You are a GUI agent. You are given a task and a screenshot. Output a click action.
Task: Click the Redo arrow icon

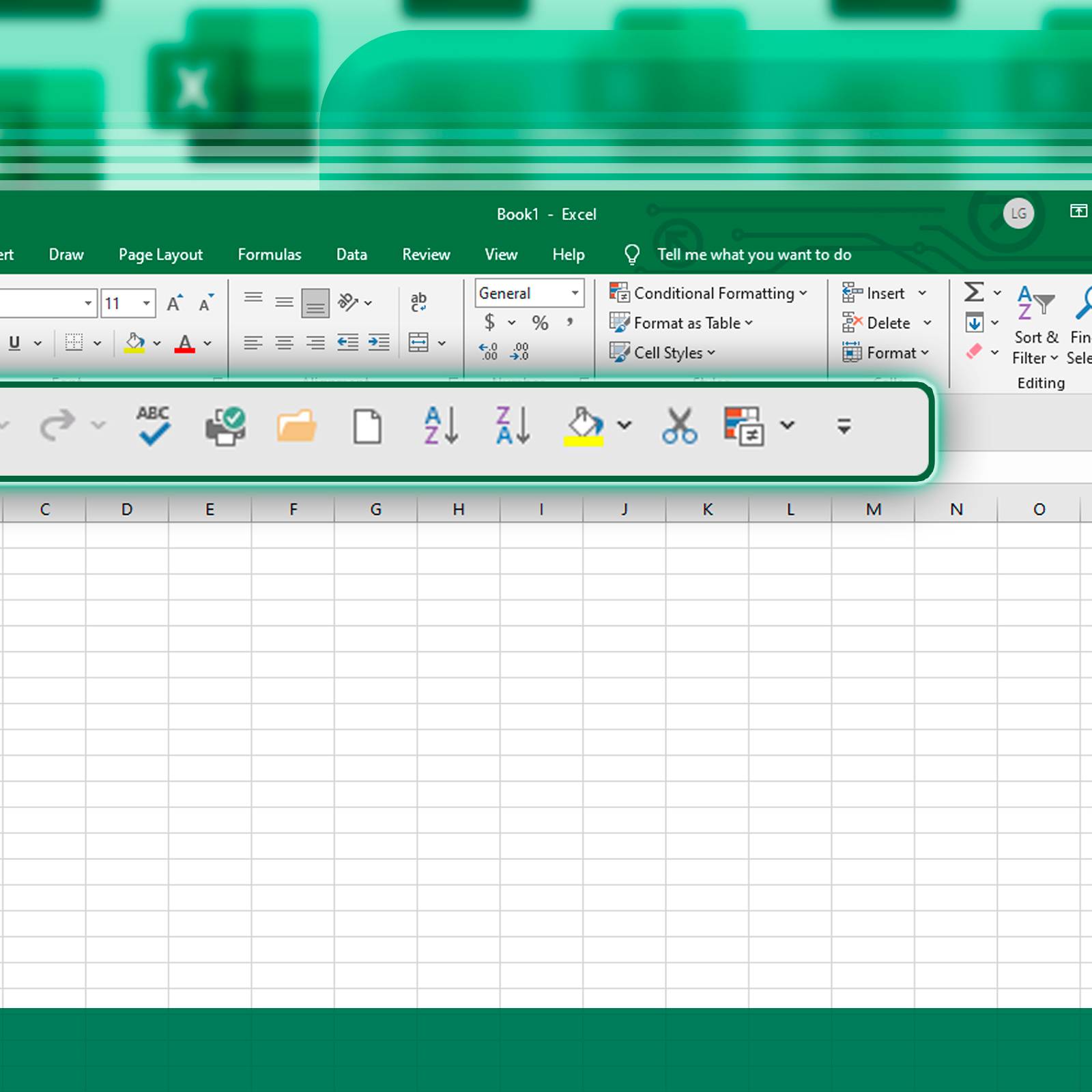click(x=57, y=426)
